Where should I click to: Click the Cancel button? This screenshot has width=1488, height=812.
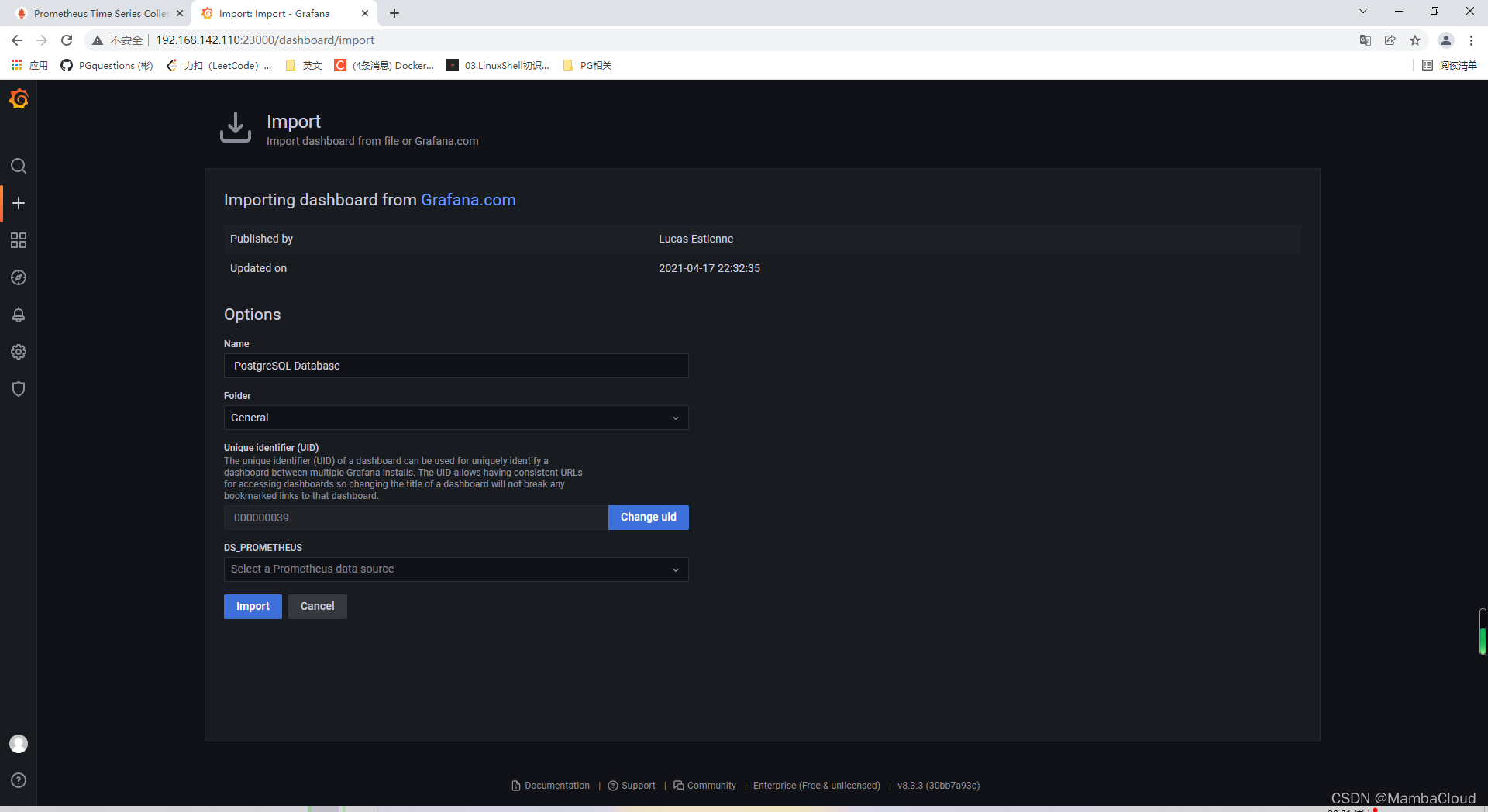(318, 607)
